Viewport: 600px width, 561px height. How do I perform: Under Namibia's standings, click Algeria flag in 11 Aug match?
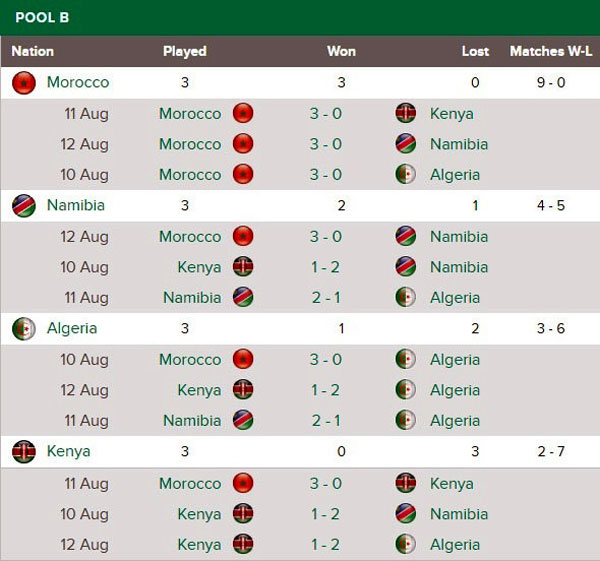[x=406, y=298]
